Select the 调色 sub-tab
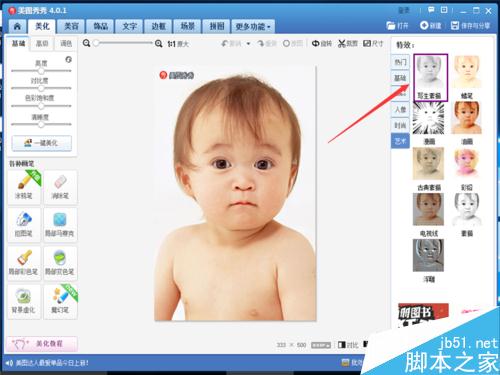500x375 pixels. [66, 44]
